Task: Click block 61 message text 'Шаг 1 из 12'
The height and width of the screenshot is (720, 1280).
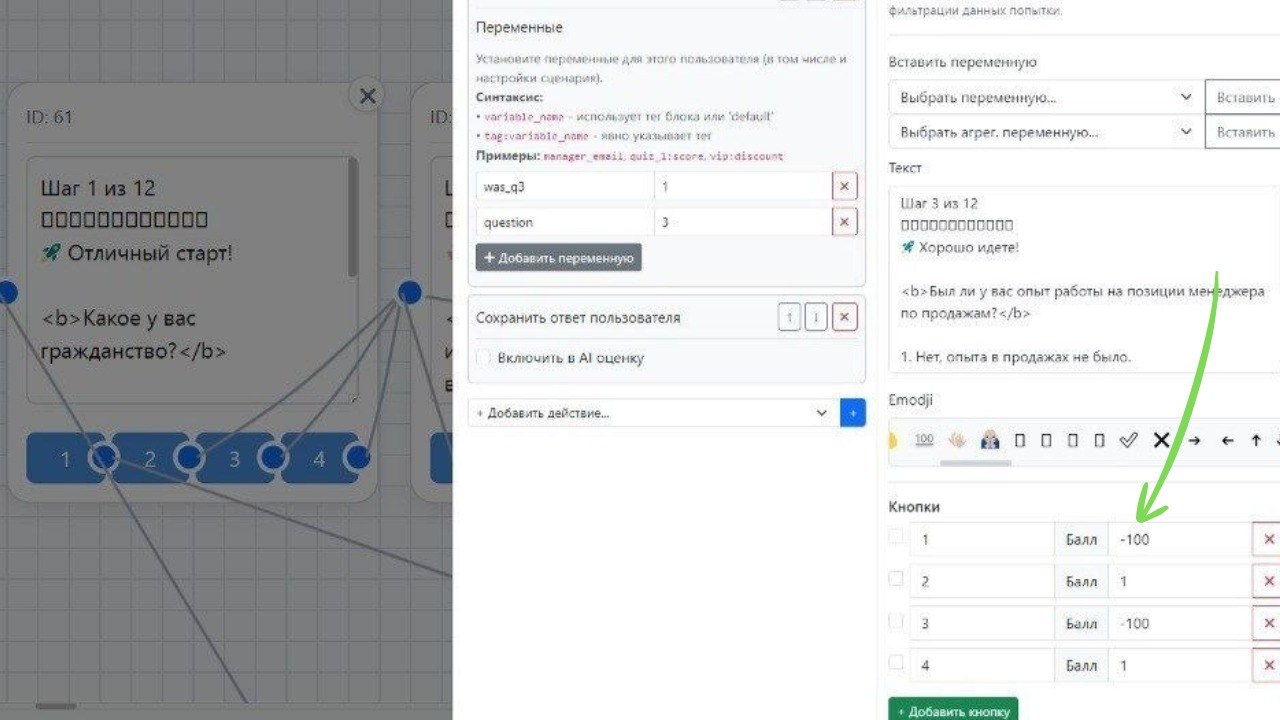Action: tap(98, 188)
